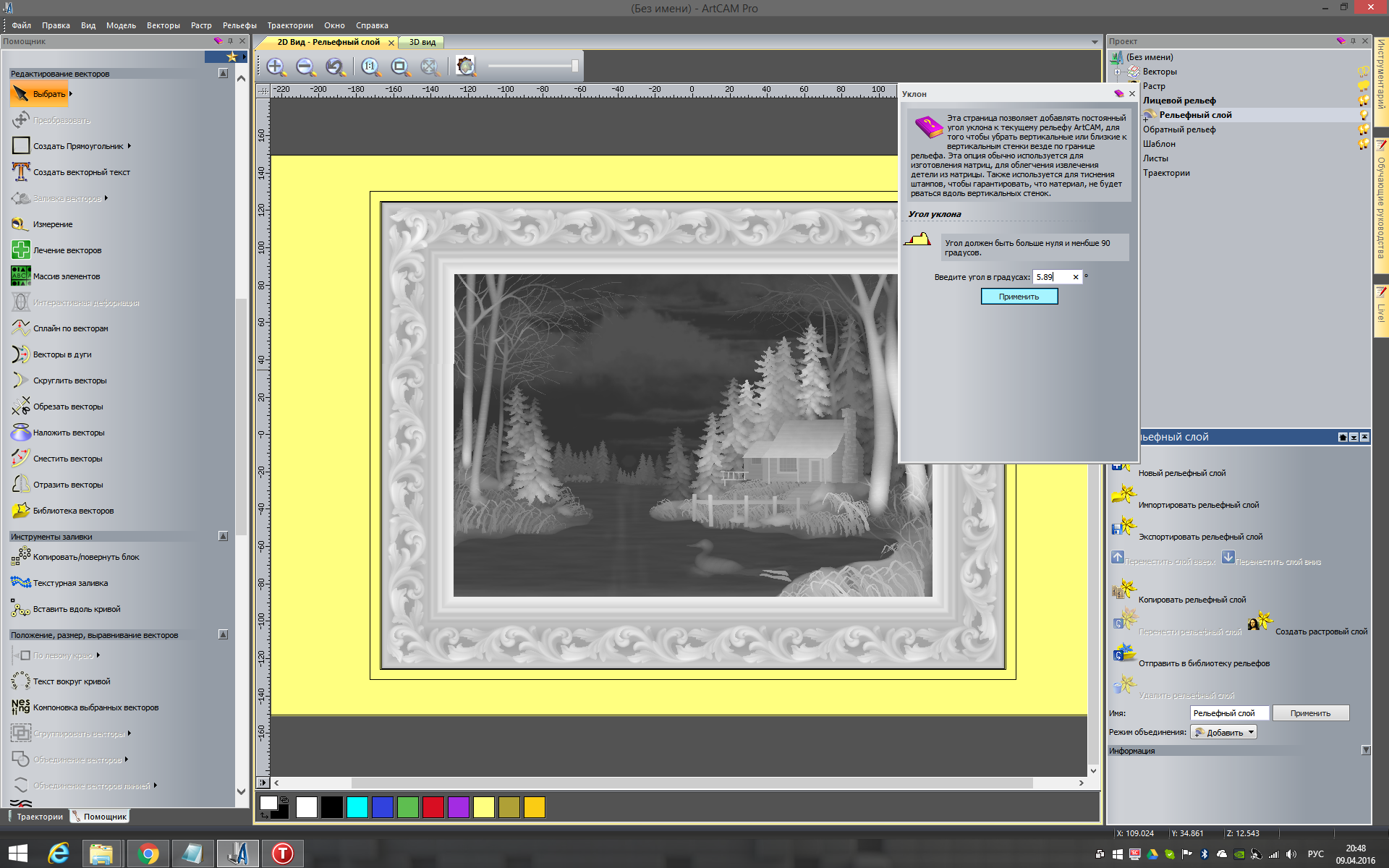The image size is (1389, 868).
Task: Open the Рельефы menu
Action: [239, 25]
